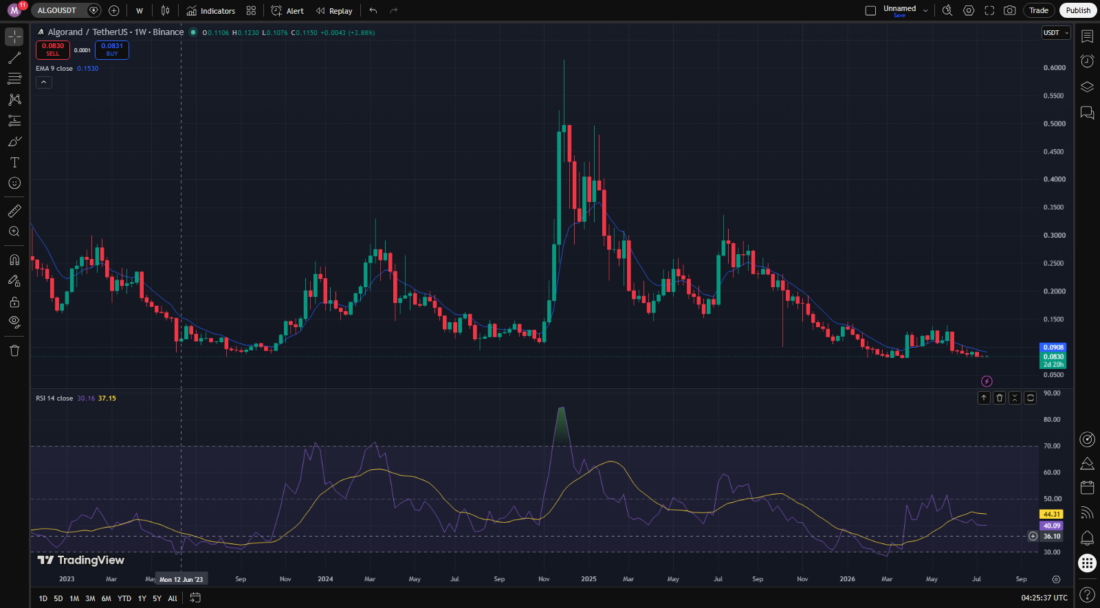Screen dimensions: 1100x608
Task: Open the object tree layers panel
Action: click(x=1087, y=87)
